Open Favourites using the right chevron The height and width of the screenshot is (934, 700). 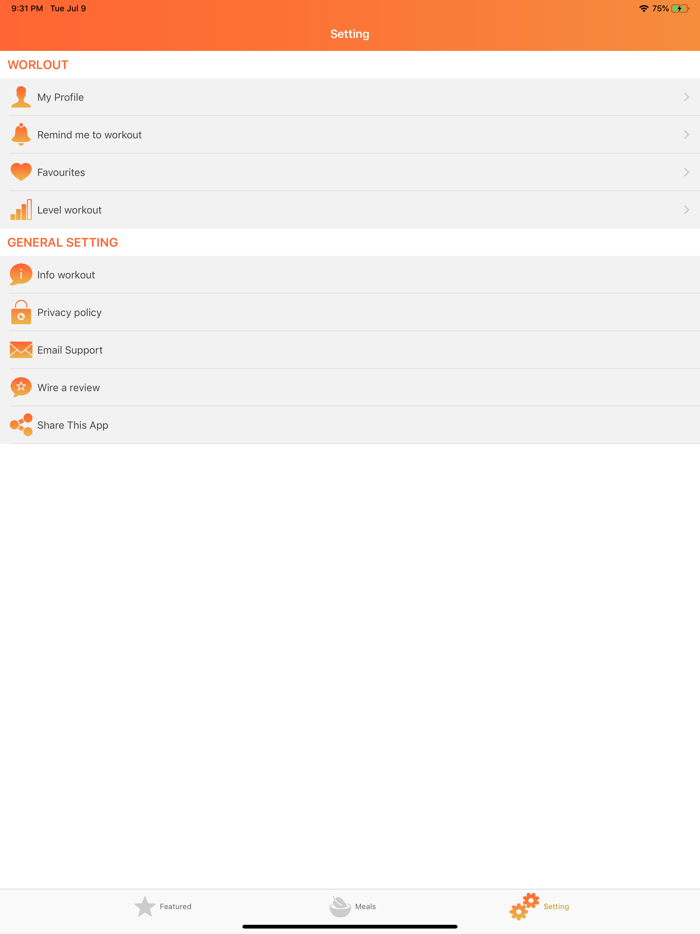pyautogui.click(x=686, y=172)
